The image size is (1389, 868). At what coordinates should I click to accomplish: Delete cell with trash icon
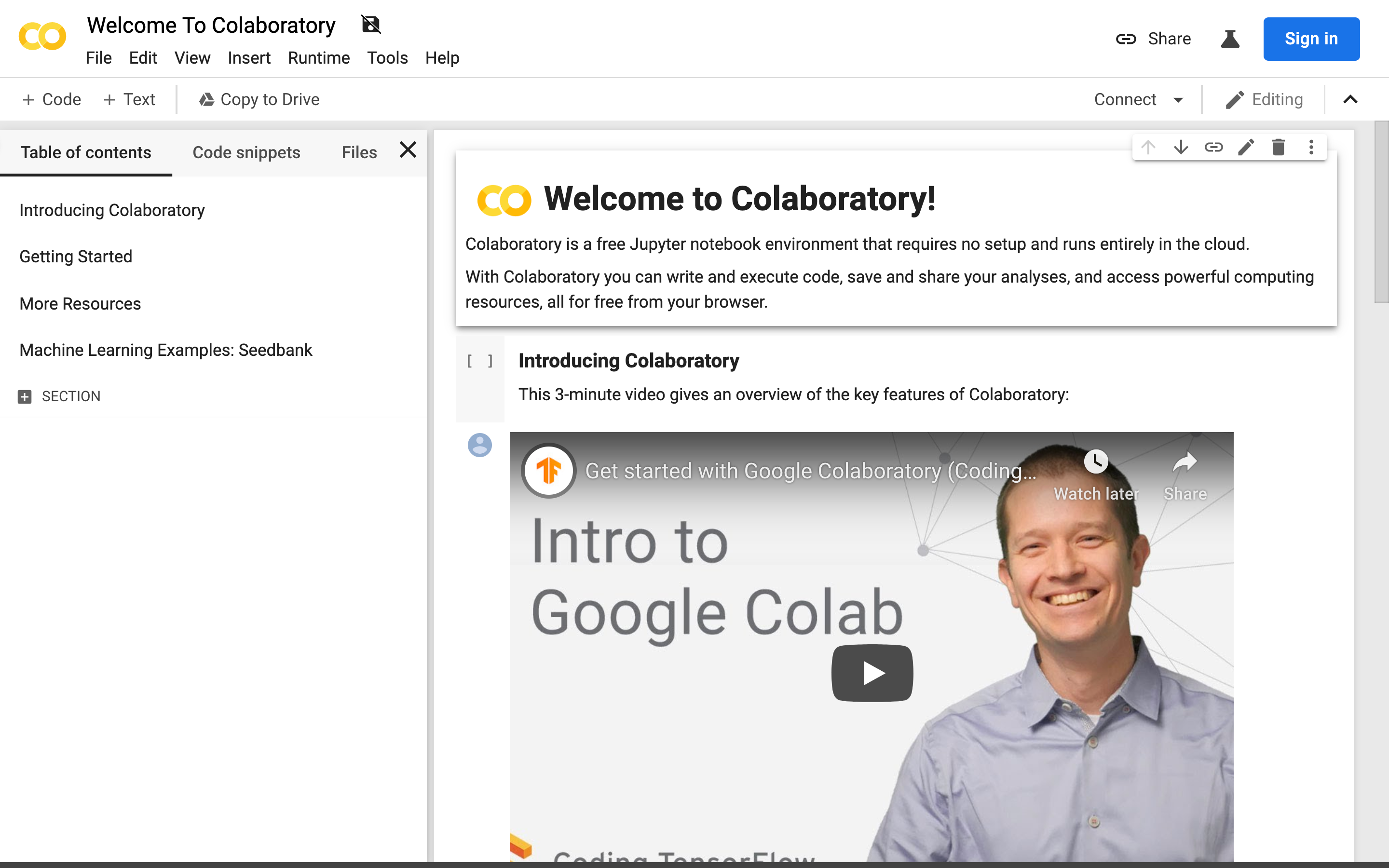[x=1278, y=148]
